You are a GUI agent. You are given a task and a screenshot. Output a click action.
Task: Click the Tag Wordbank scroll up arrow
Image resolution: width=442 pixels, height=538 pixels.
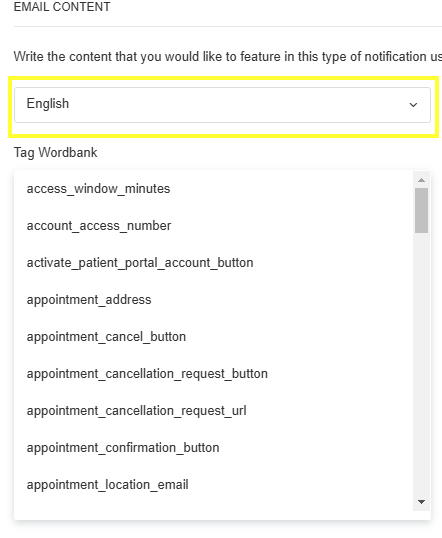click(421, 180)
